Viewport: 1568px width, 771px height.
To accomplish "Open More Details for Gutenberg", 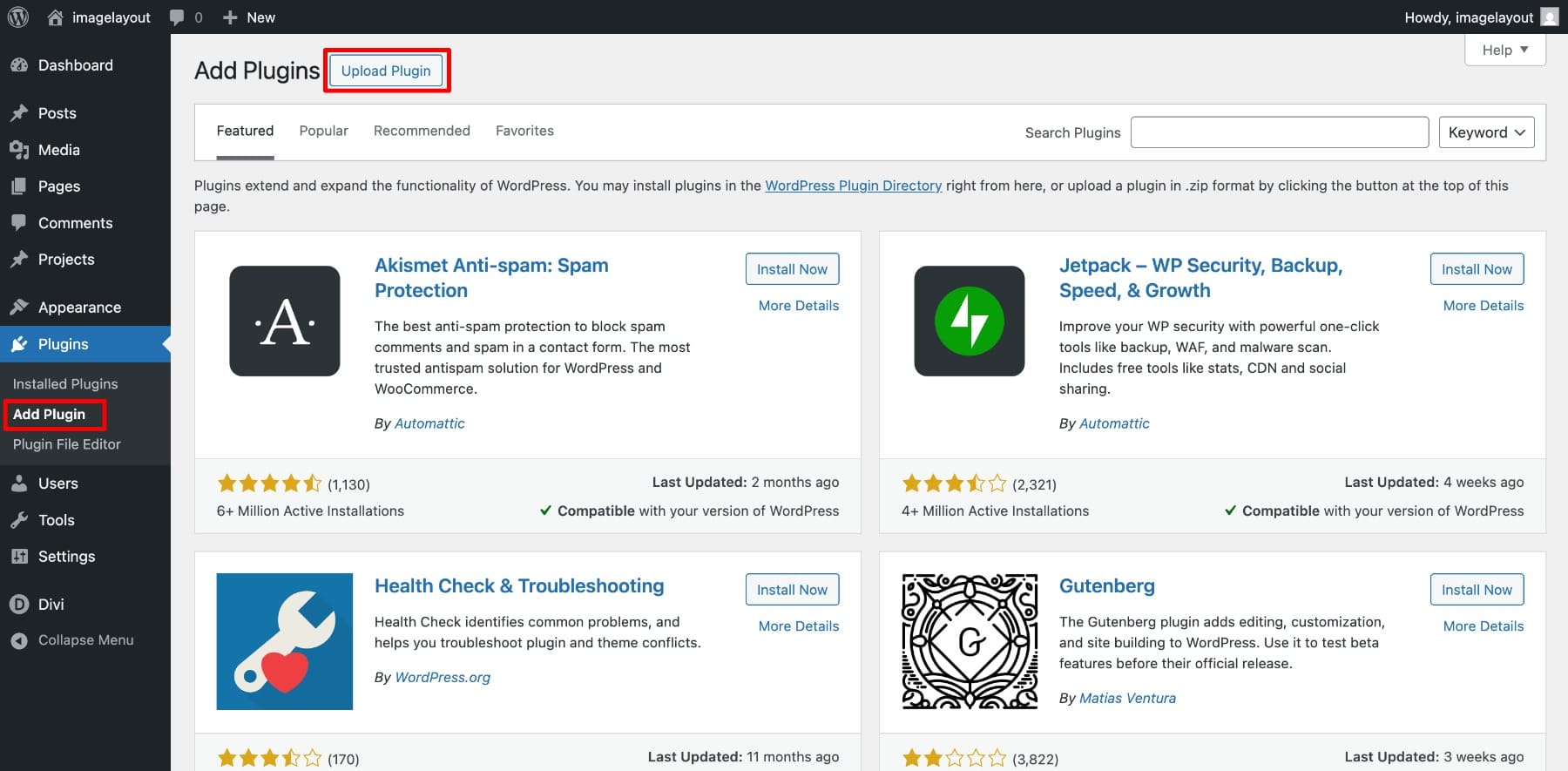I will click(x=1484, y=626).
